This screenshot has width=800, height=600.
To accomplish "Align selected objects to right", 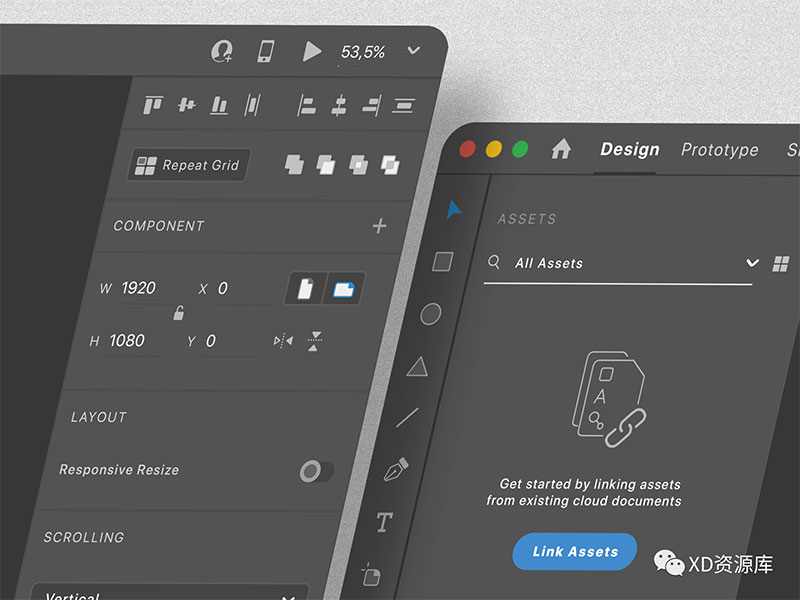I will pyautogui.click(x=371, y=106).
